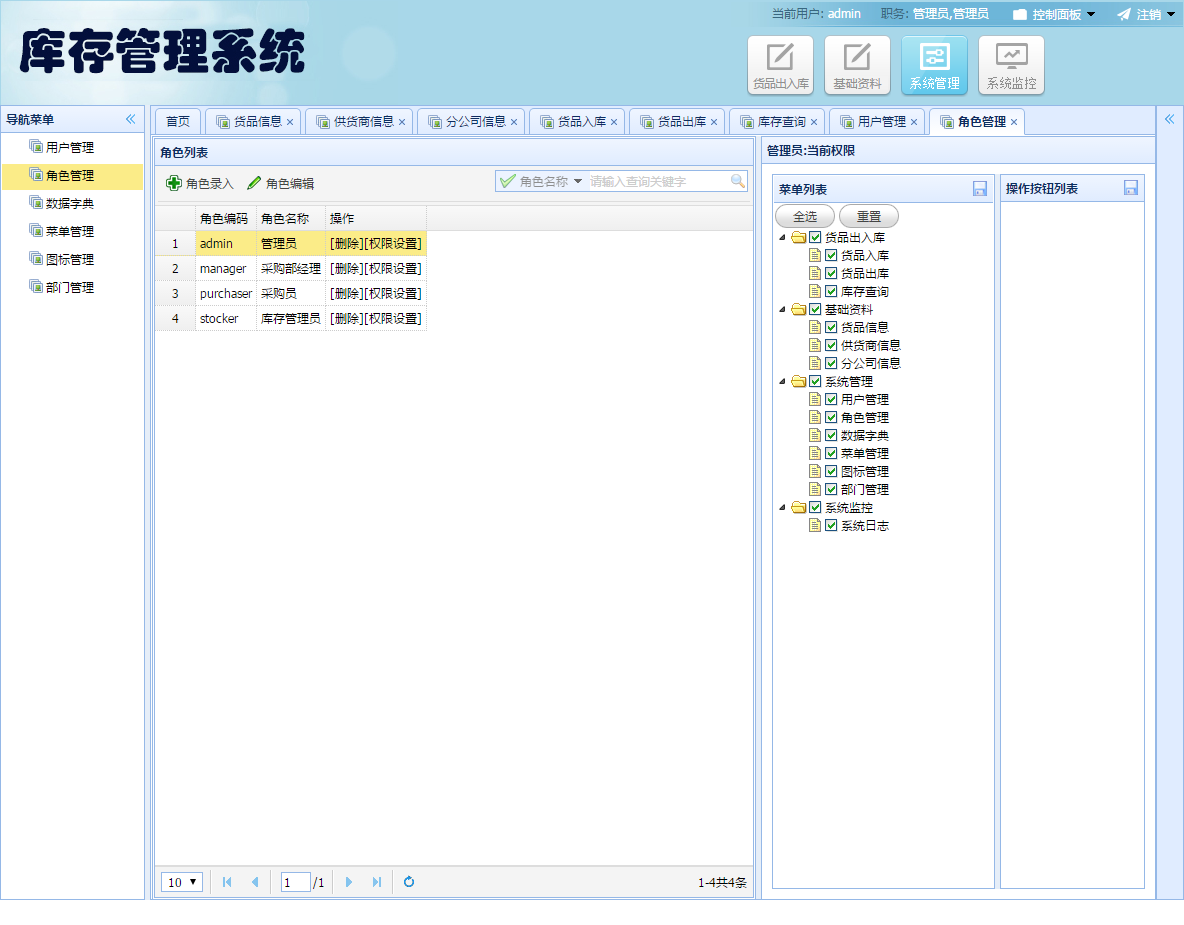
Task: Open the page size dropdown showing 10
Action: click(181, 882)
